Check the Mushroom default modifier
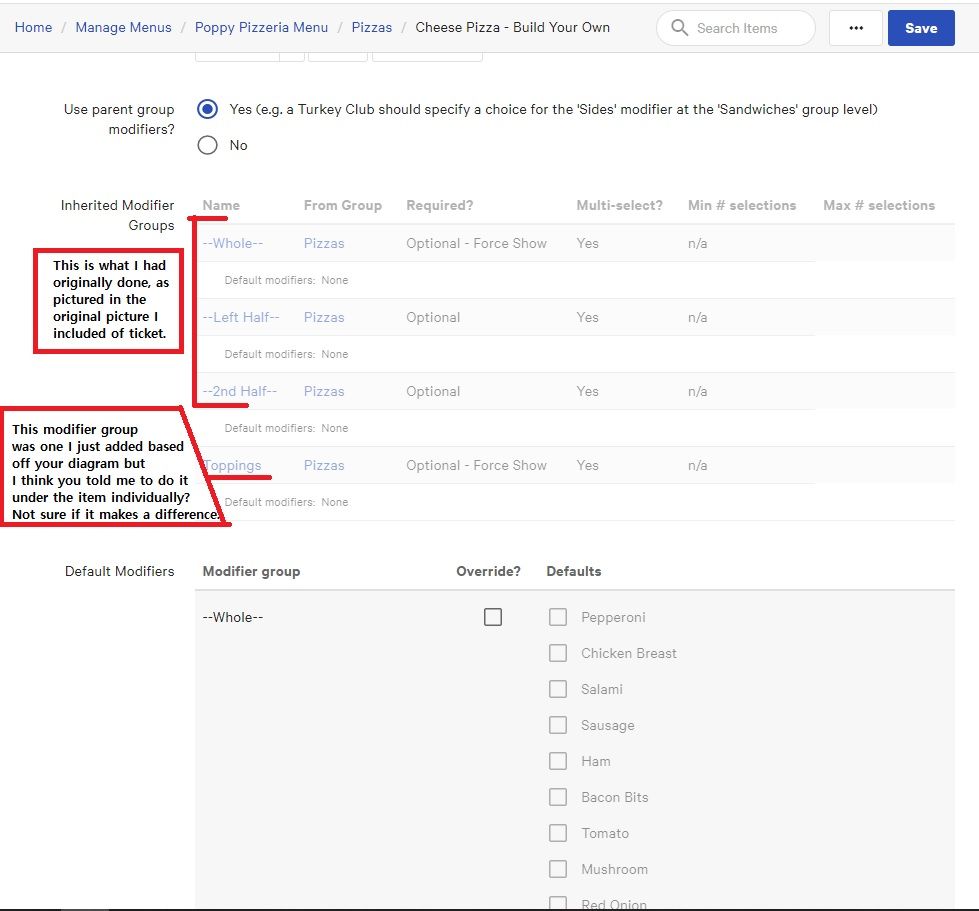The width and height of the screenshot is (979, 911). [558, 869]
